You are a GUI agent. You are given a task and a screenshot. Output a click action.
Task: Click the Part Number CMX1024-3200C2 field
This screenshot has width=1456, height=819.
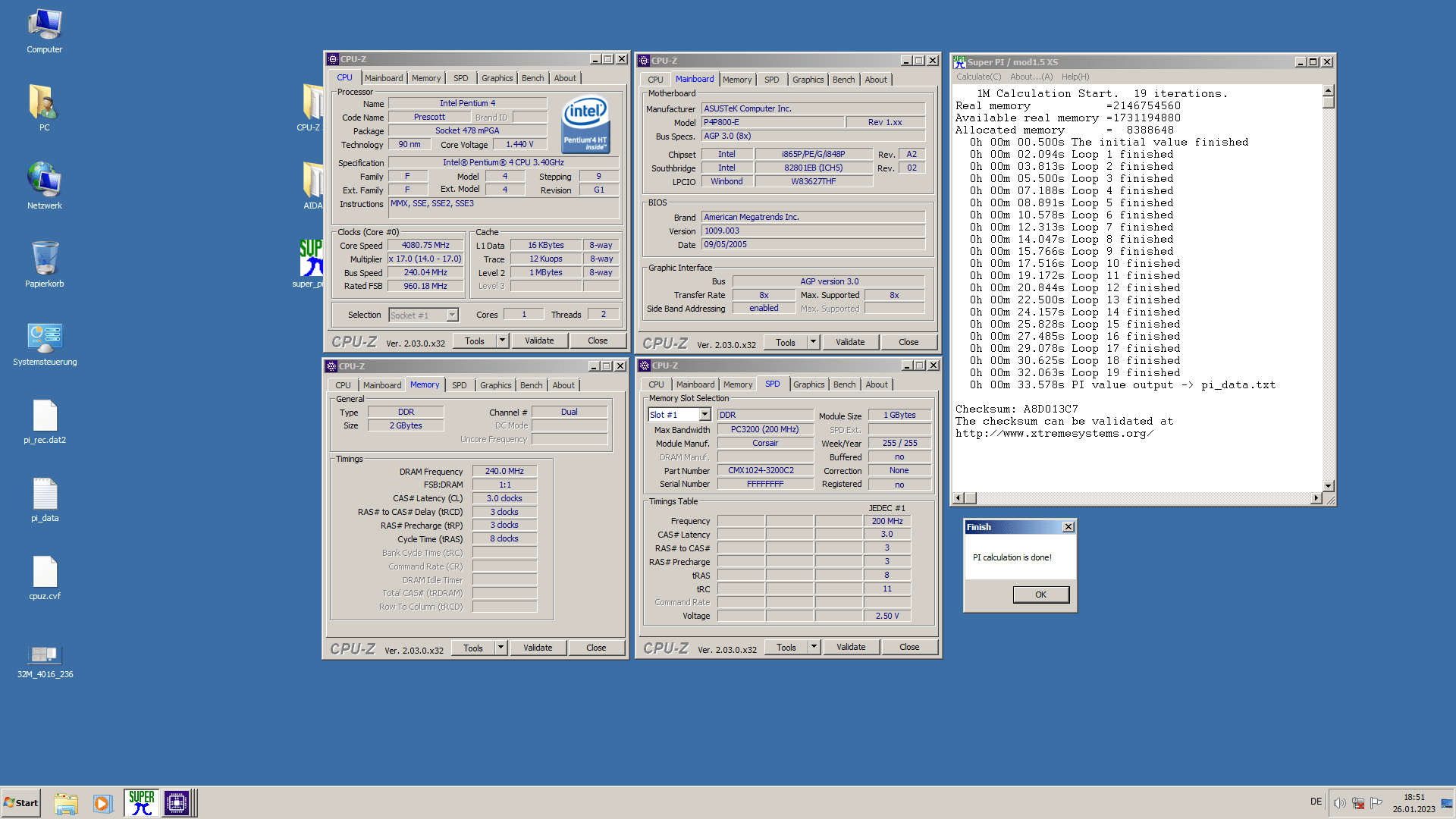[765, 471]
